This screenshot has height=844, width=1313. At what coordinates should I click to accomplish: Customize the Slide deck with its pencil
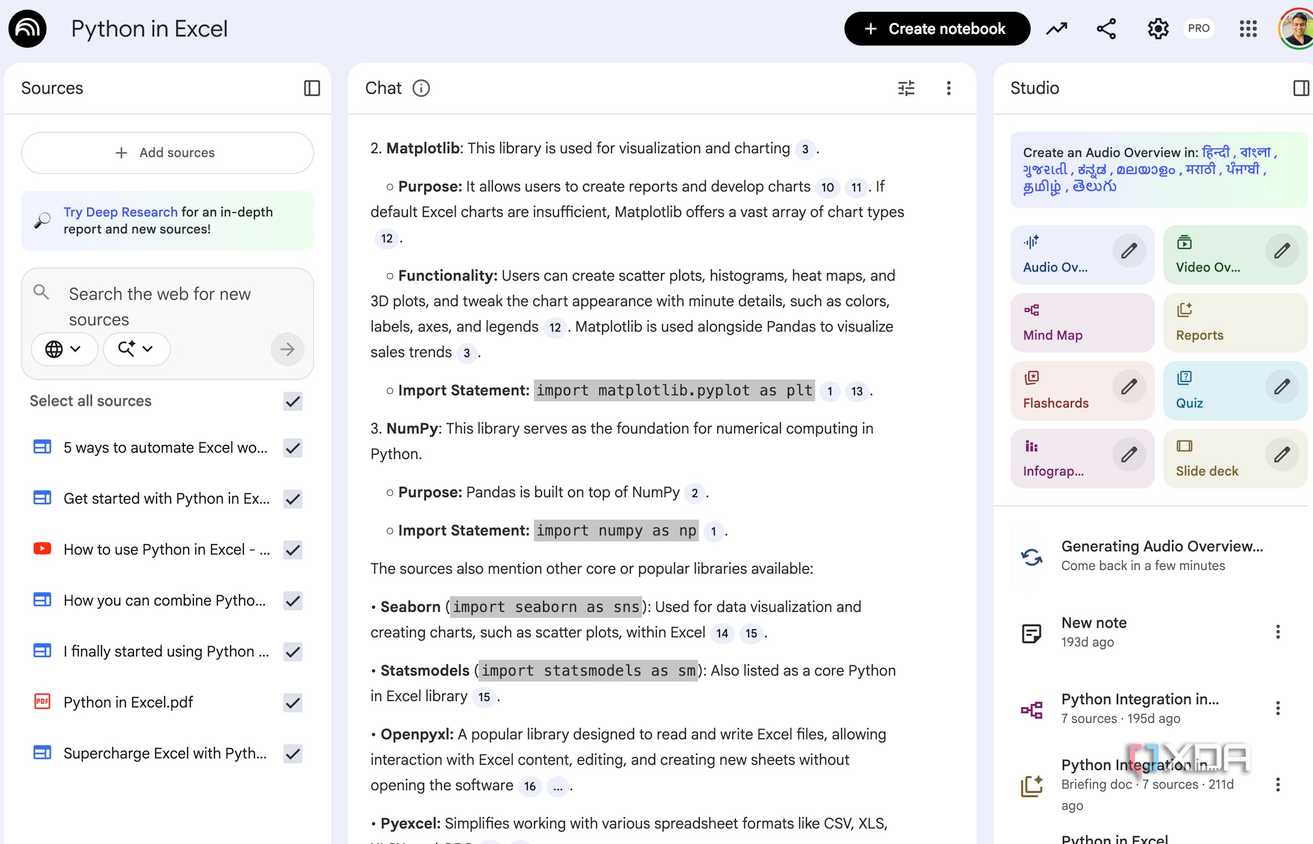tap(1282, 455)
